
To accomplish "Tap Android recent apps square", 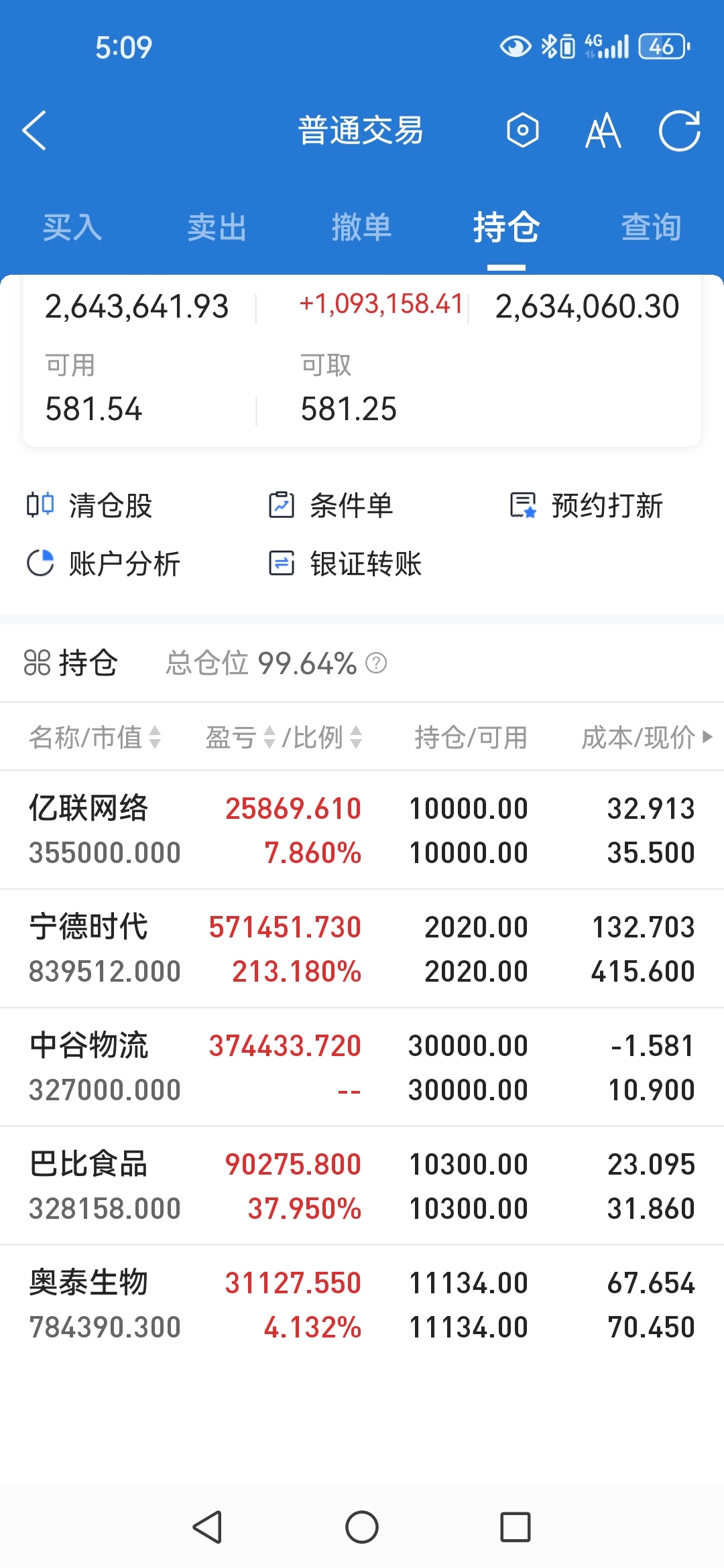I will tap(516, 1527).
